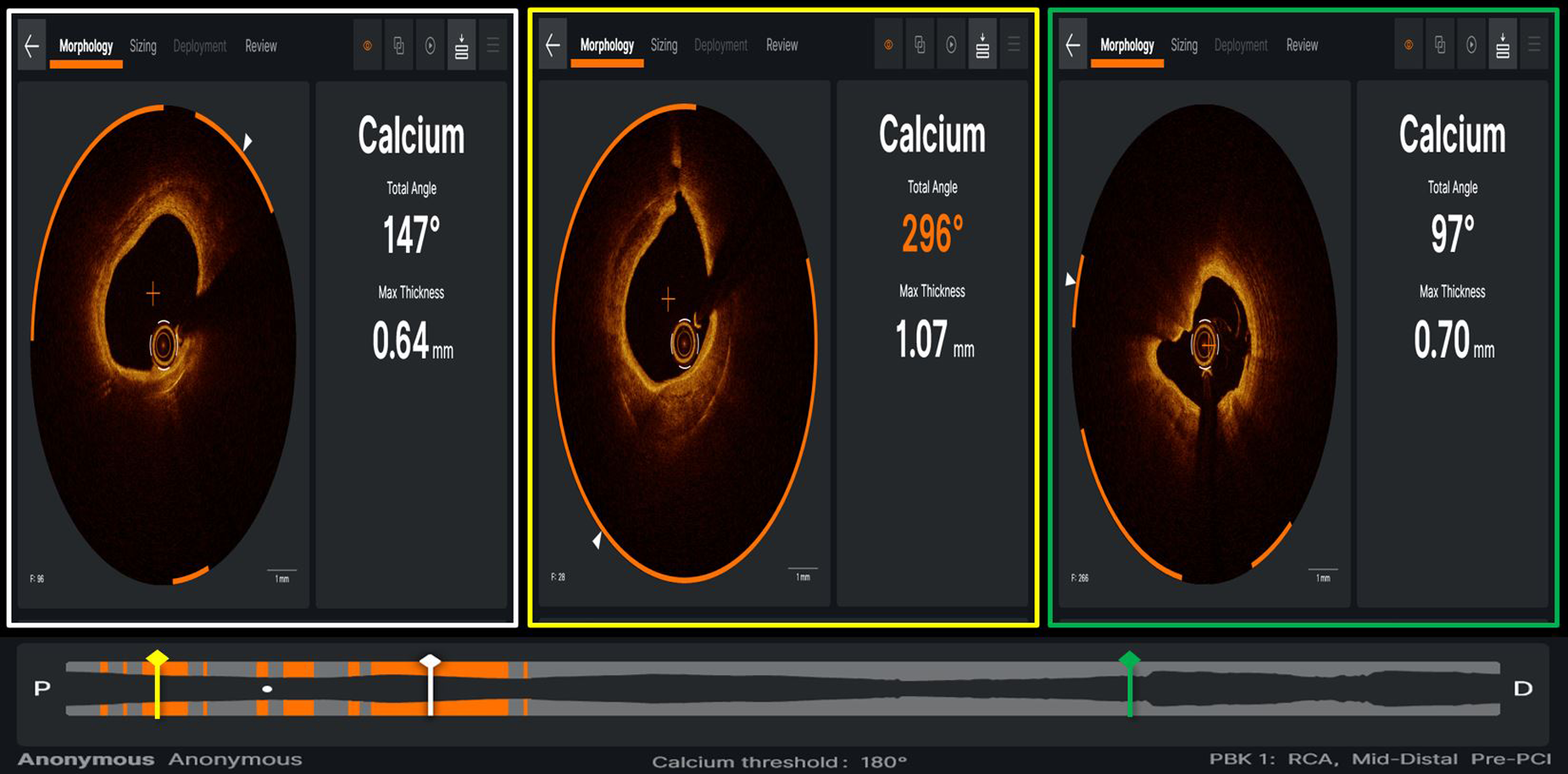Click the back arrow in the yellow-framed panel
This screenshot has width=1568, height=774.
(553, 46)
